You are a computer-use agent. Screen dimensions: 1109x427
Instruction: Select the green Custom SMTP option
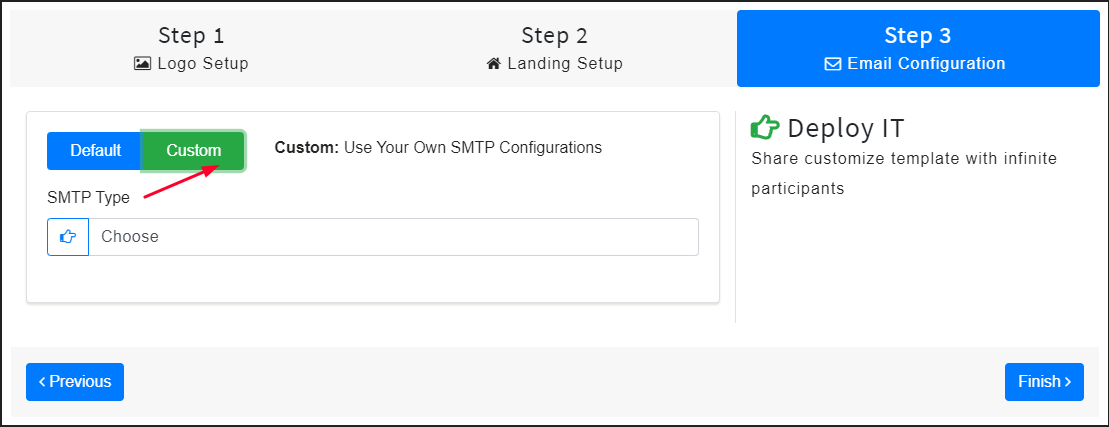click(x=194, y=151)
